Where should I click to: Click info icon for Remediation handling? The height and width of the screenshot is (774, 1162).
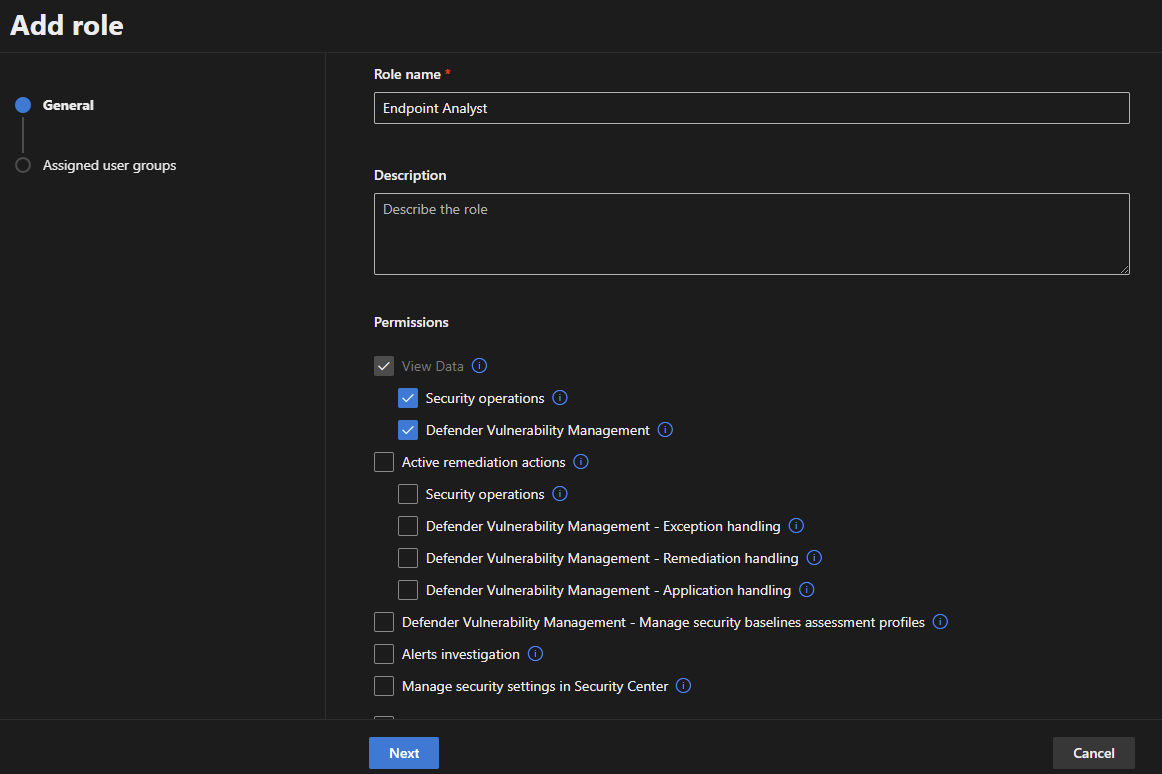814,558
